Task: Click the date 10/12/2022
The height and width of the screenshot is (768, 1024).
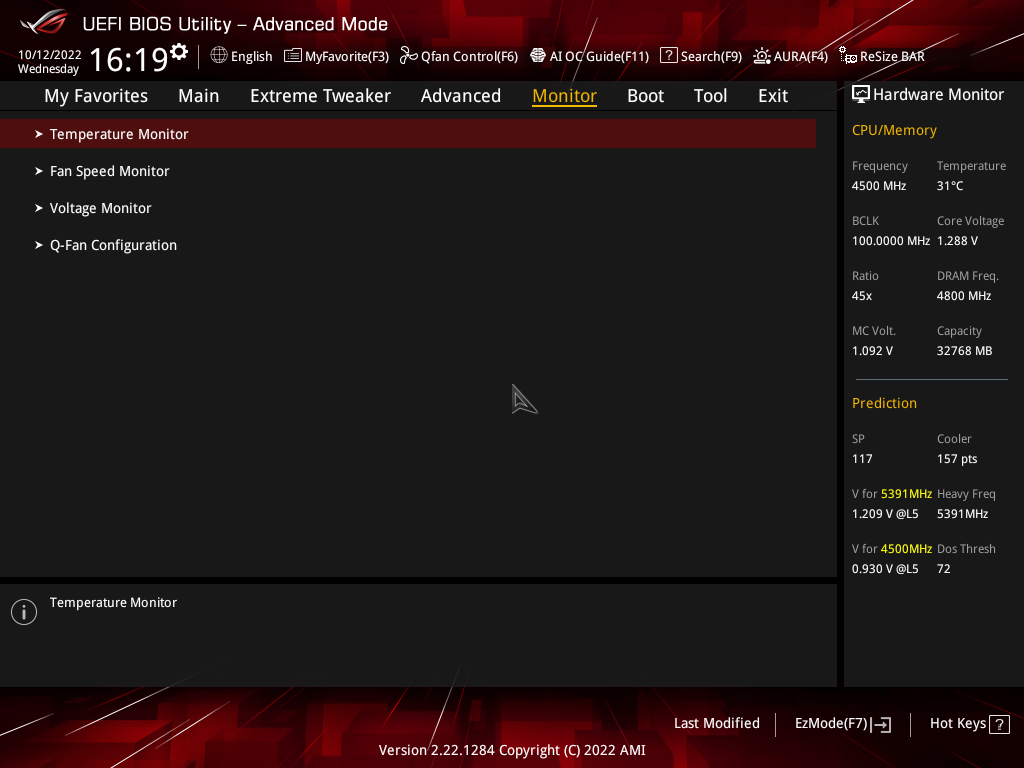Action: point(50,55)
